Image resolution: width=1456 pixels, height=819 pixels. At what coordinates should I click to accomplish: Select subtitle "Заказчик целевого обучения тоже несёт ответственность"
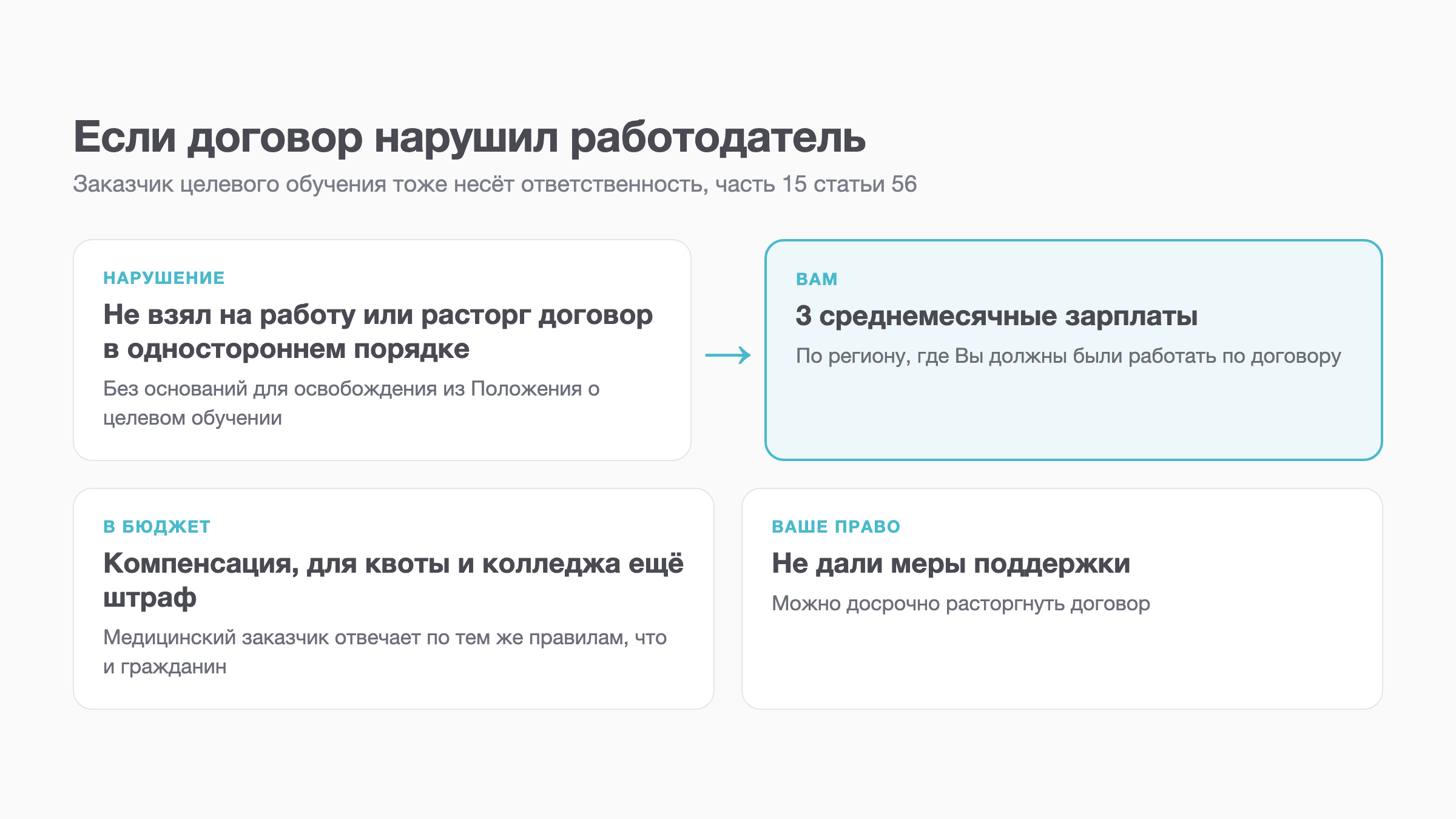pos(389,184)
